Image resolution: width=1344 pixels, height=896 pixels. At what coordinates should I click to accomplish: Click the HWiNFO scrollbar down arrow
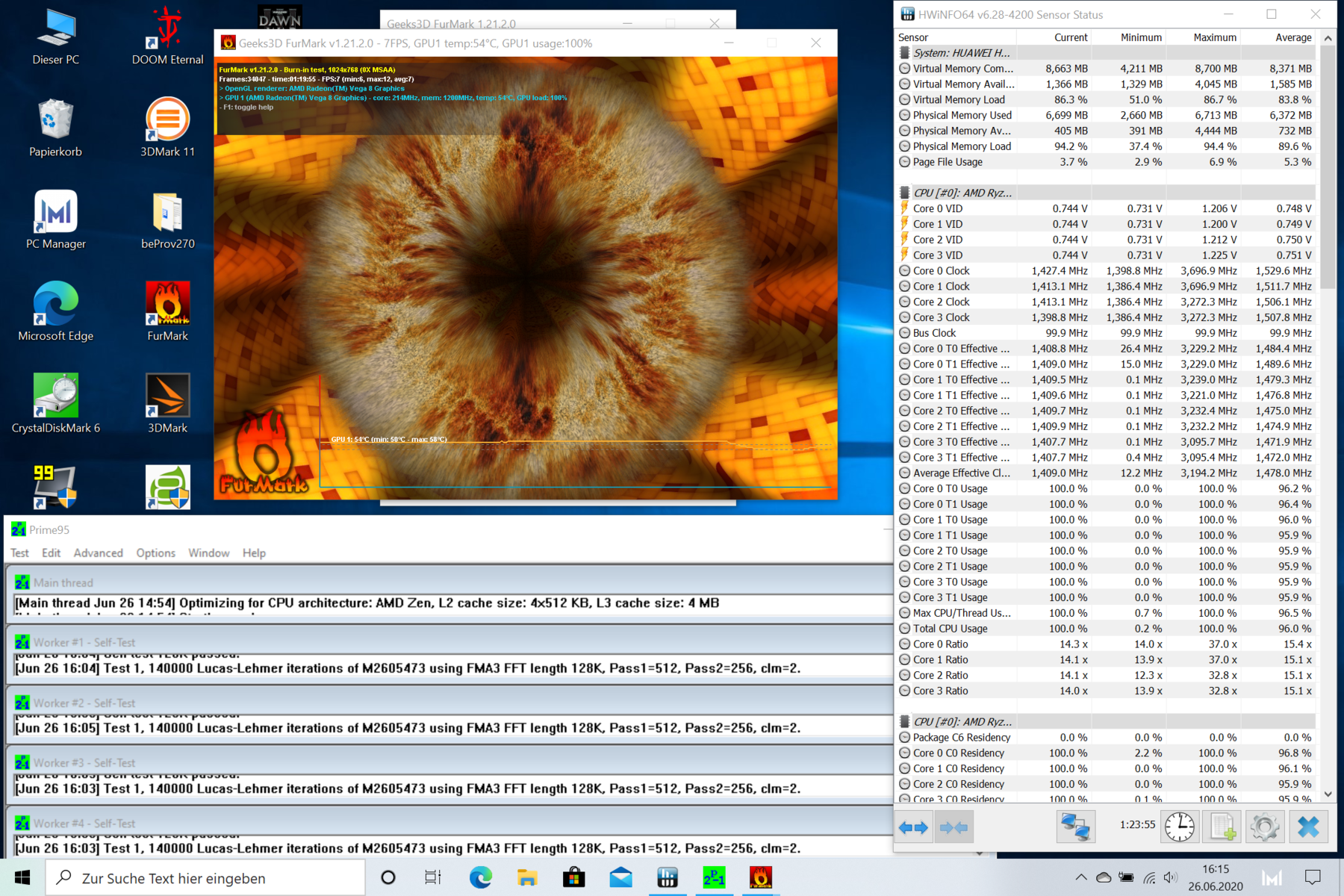[x=1328, y=794]
